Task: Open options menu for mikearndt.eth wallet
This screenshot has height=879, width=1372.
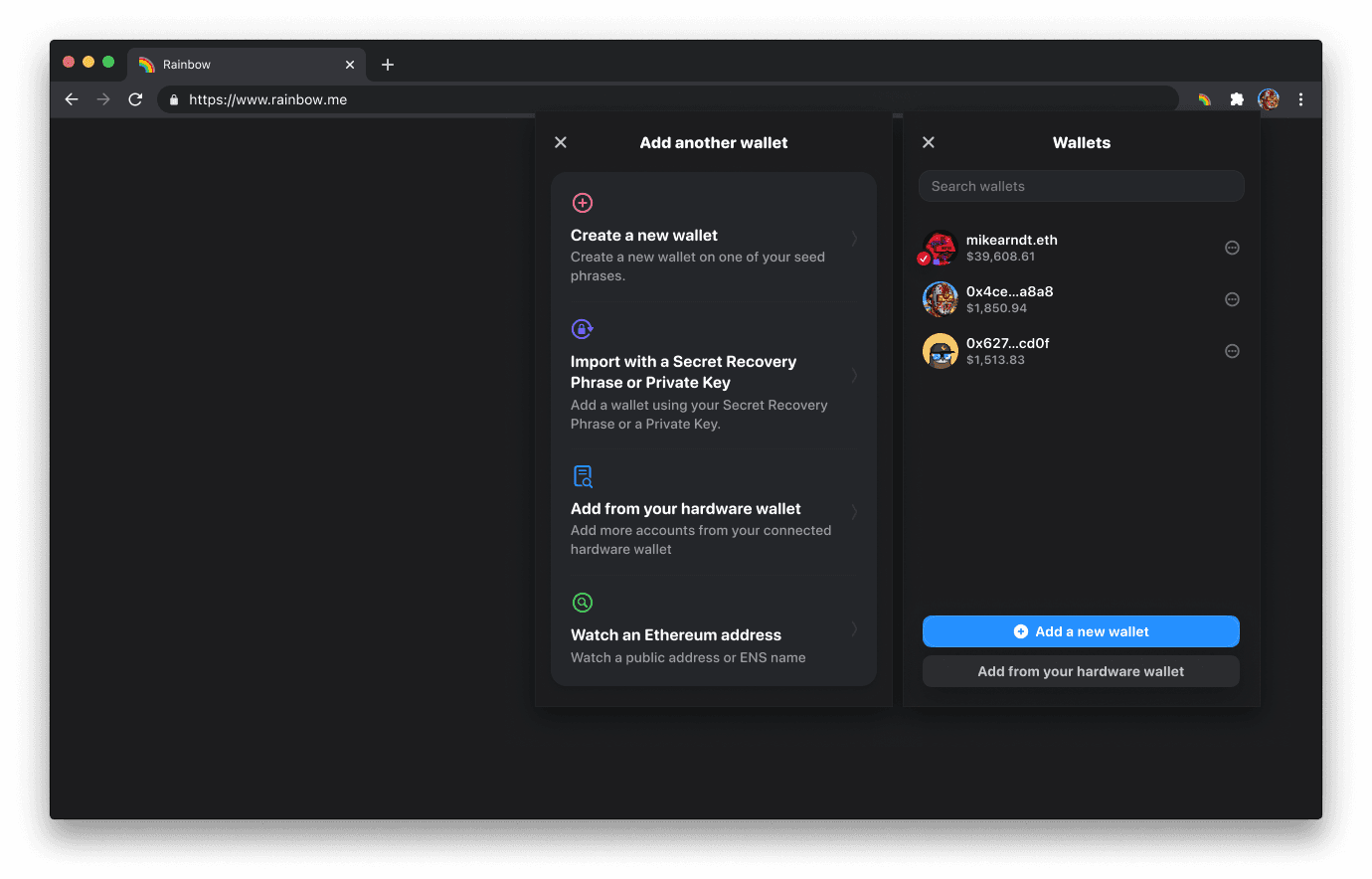Action: tap(1232, 248)
